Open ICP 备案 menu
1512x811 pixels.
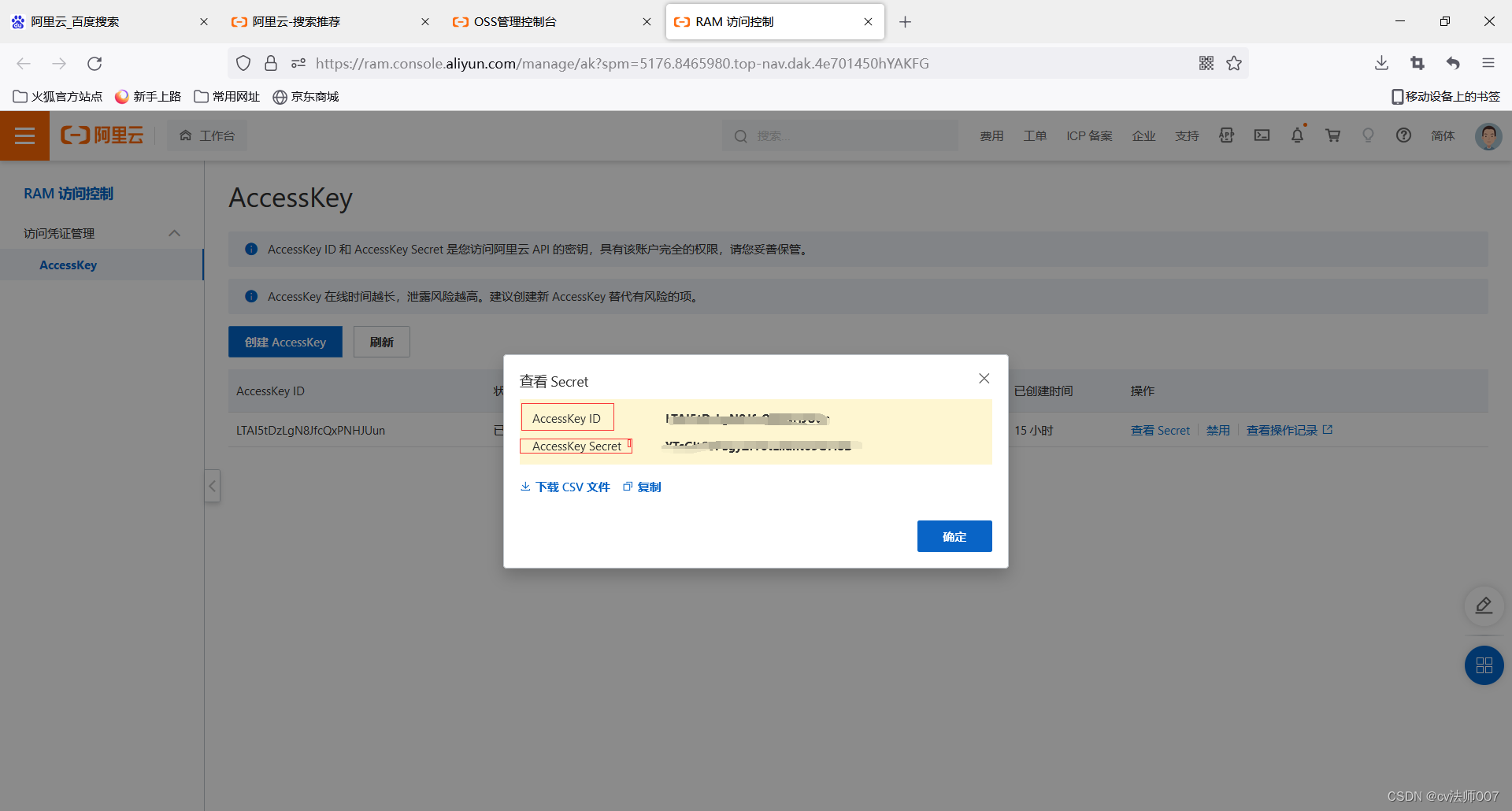(1089, 136)
